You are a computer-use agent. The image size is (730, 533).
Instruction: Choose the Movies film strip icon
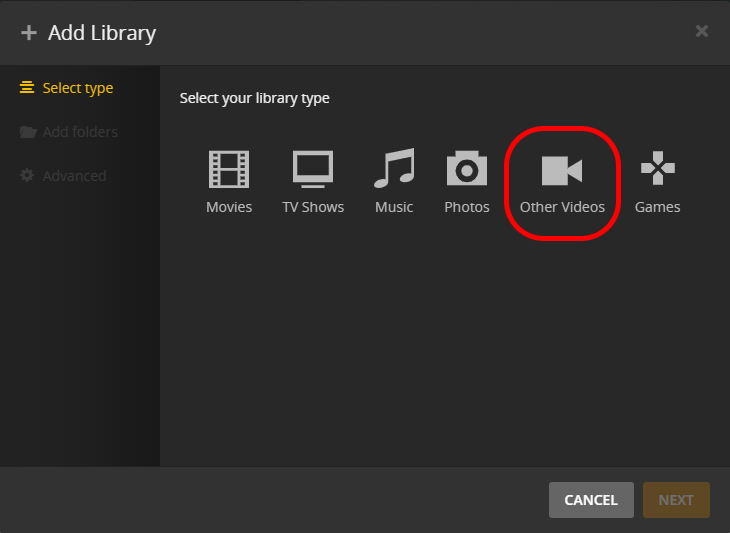point(229,169)
